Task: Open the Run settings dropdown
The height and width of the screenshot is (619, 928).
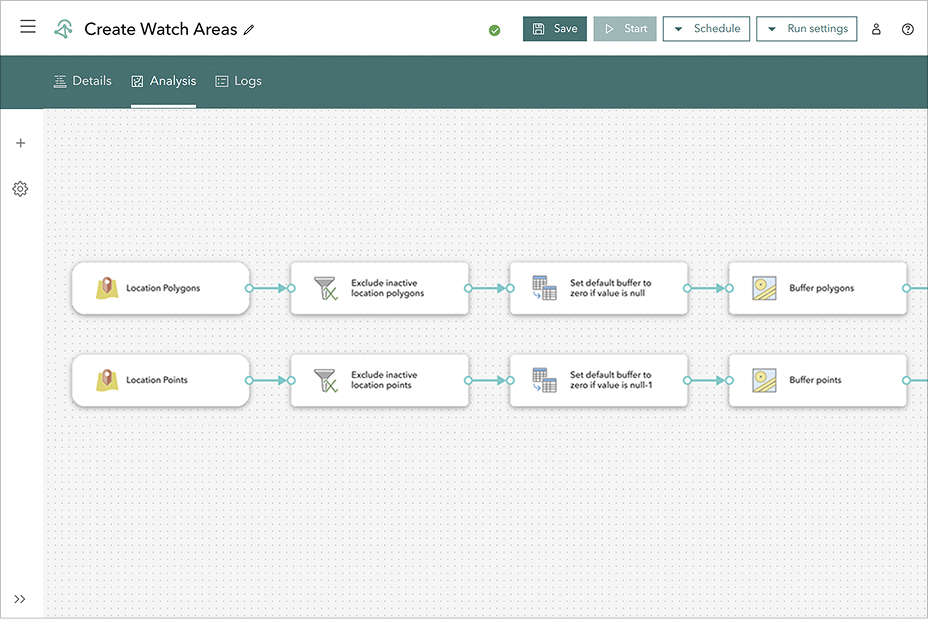Action: click(x=807, y=28)
